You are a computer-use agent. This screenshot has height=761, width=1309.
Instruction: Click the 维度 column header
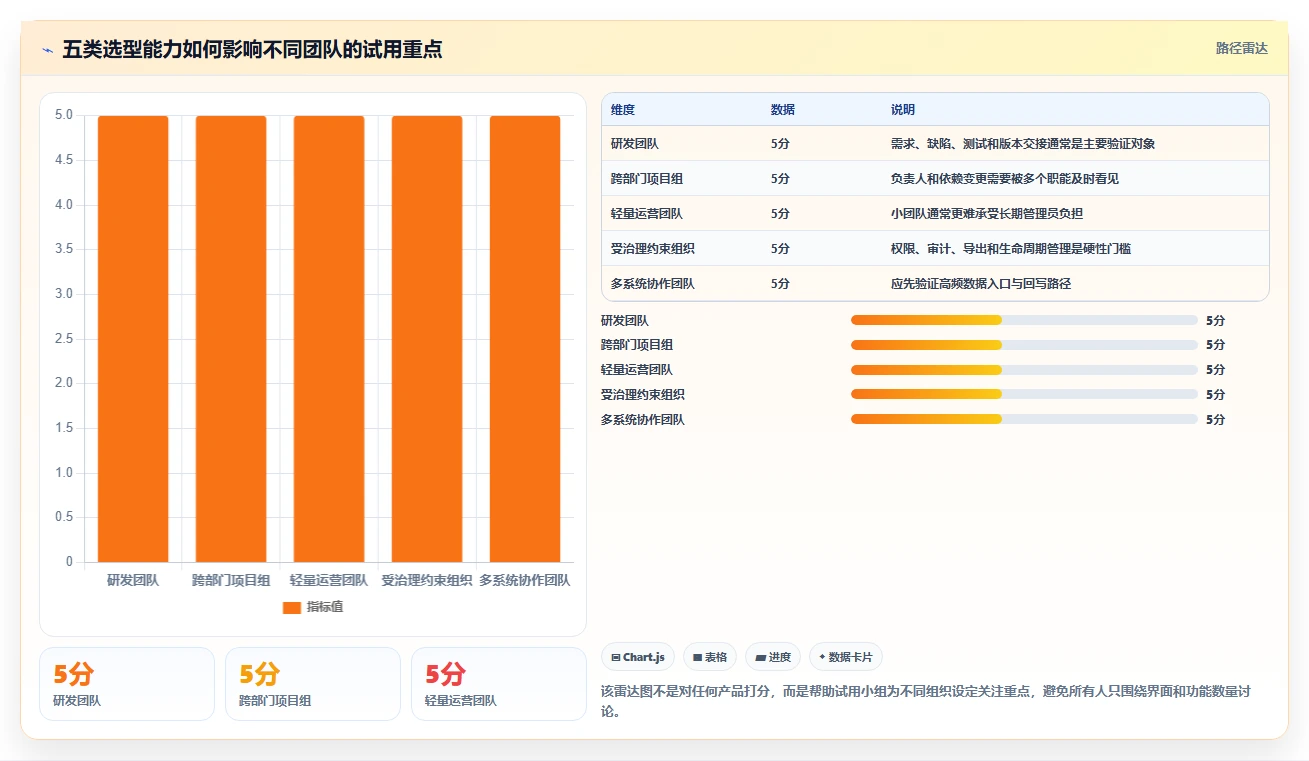point(623,110)
